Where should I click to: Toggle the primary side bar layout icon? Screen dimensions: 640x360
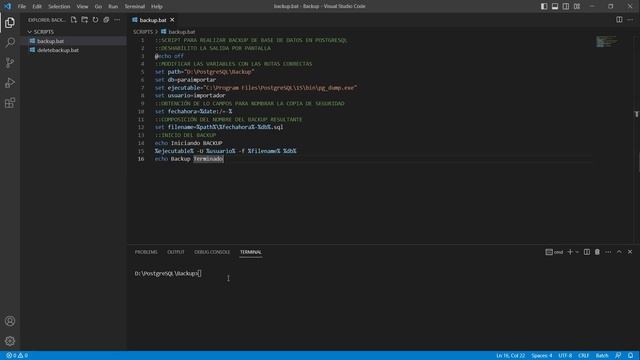(x=544, y=6)
